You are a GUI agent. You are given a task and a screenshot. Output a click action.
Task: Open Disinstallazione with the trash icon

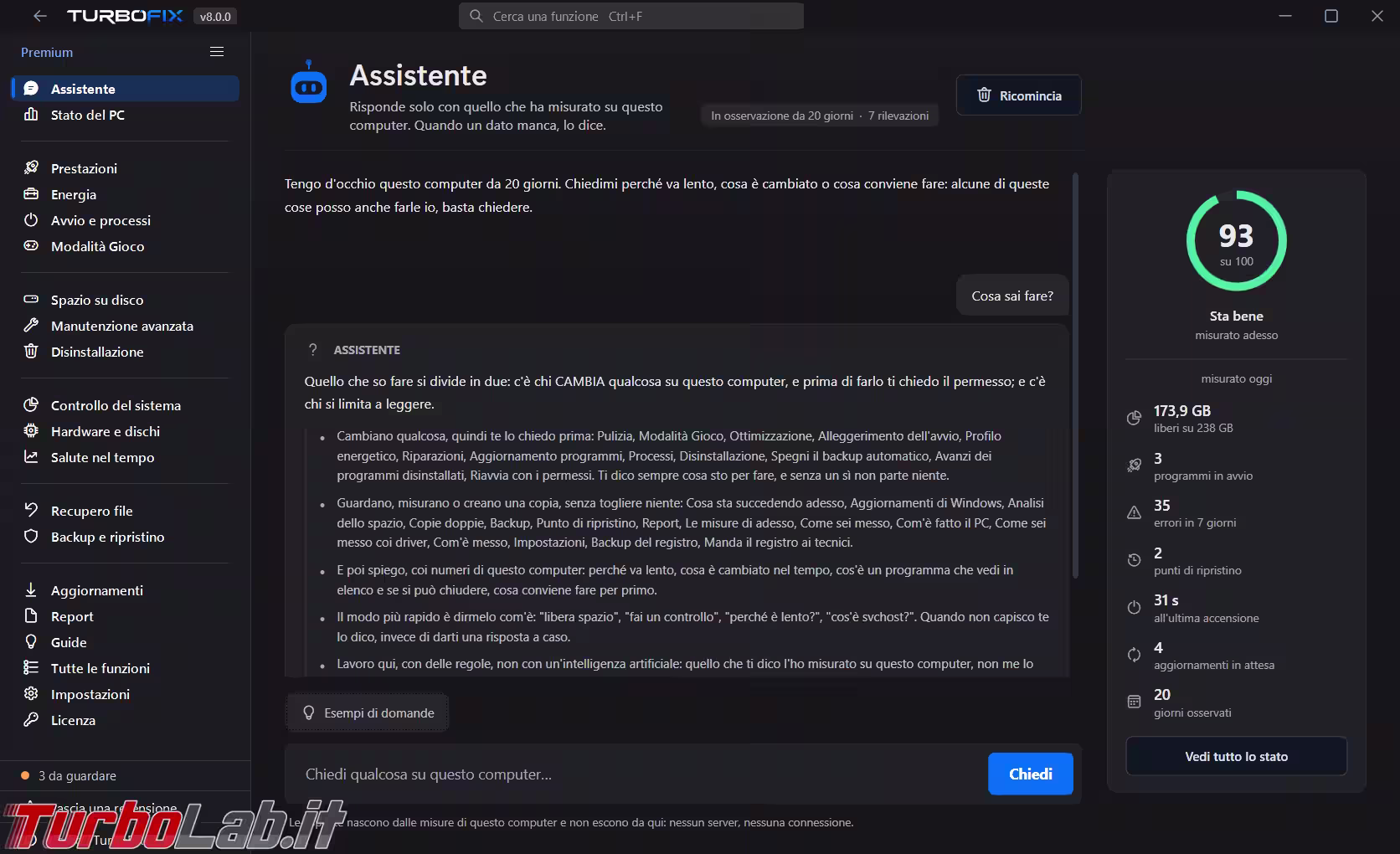pyautogui.click(x=126, y=352)
